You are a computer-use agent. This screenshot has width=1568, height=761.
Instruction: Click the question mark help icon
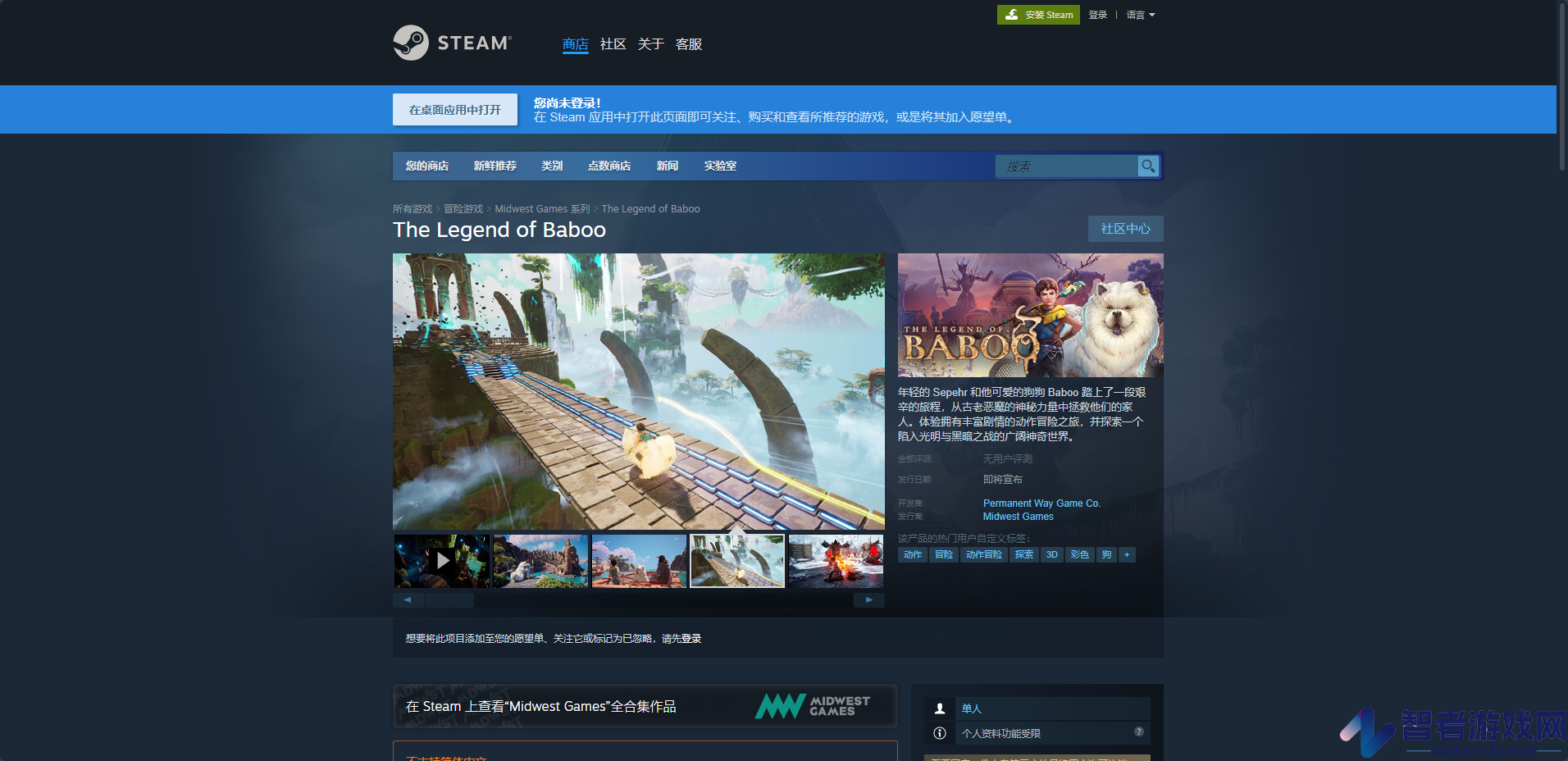(1139, 731)
